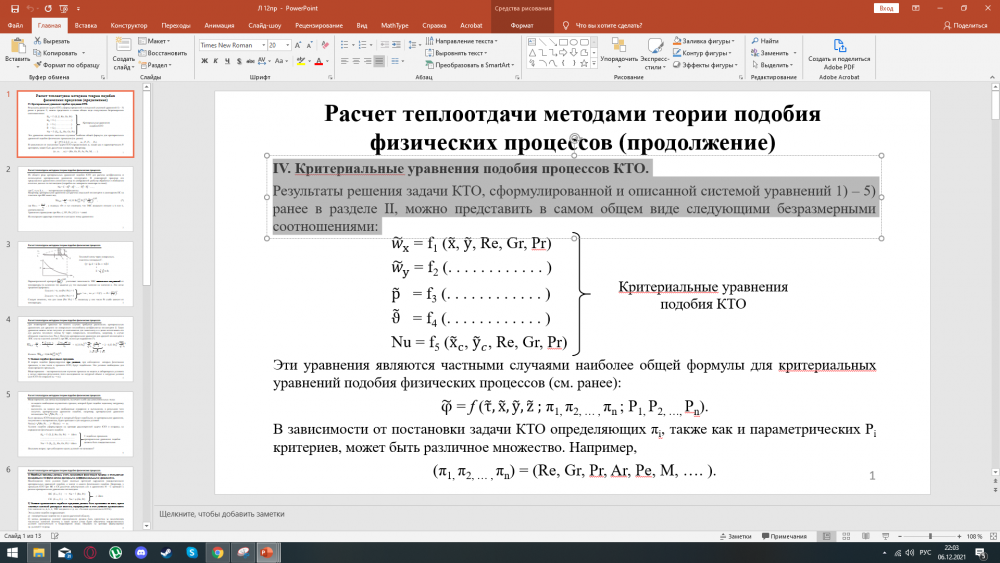The width and height of the screenshot is (1000, 563).
Task: Click the Вход sign-in button
Action: [886, 8]
